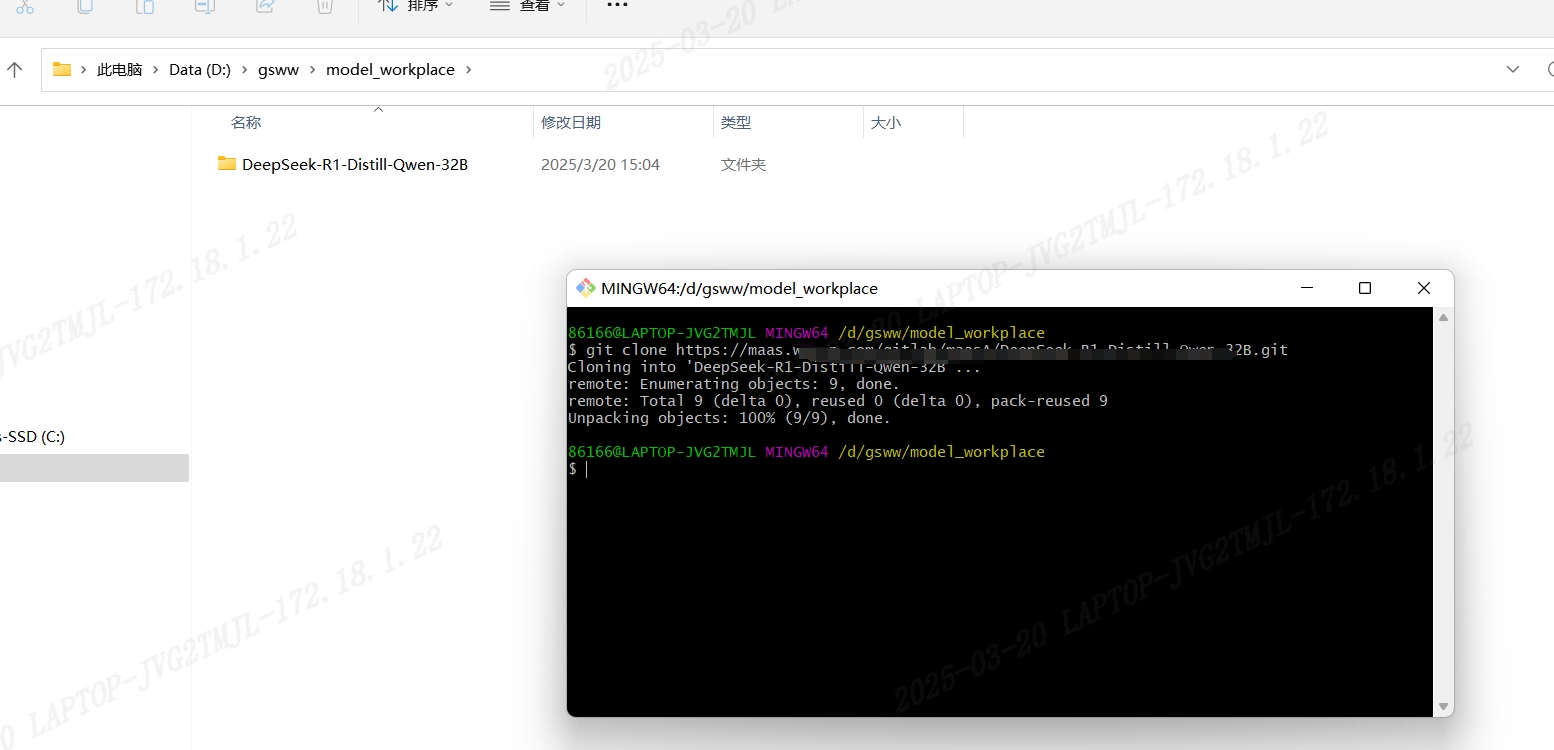1554x750 pixels.
Task: Click the terminal scrollbar up arrow
Action: pos(1443,317)
